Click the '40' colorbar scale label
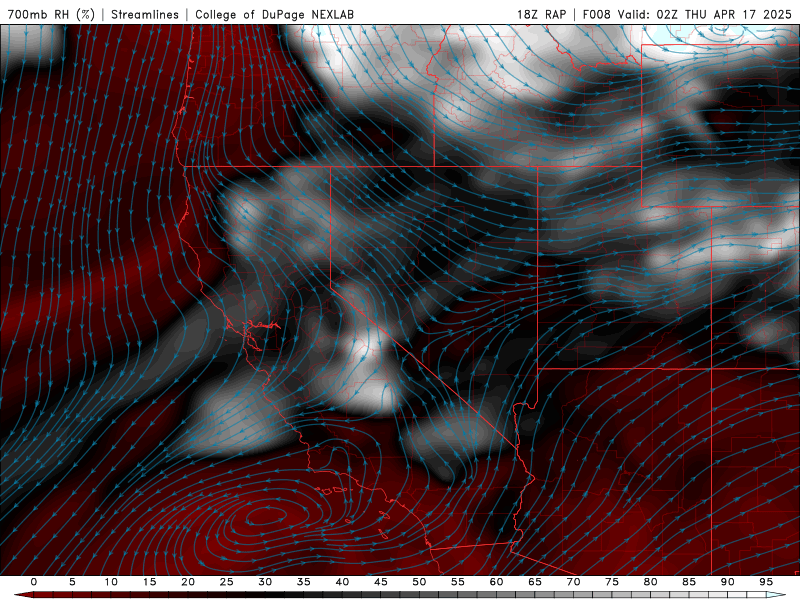 (x=342, y=582)
